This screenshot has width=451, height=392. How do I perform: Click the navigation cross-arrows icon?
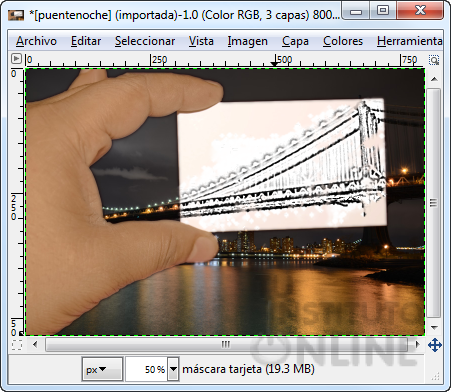435,345
